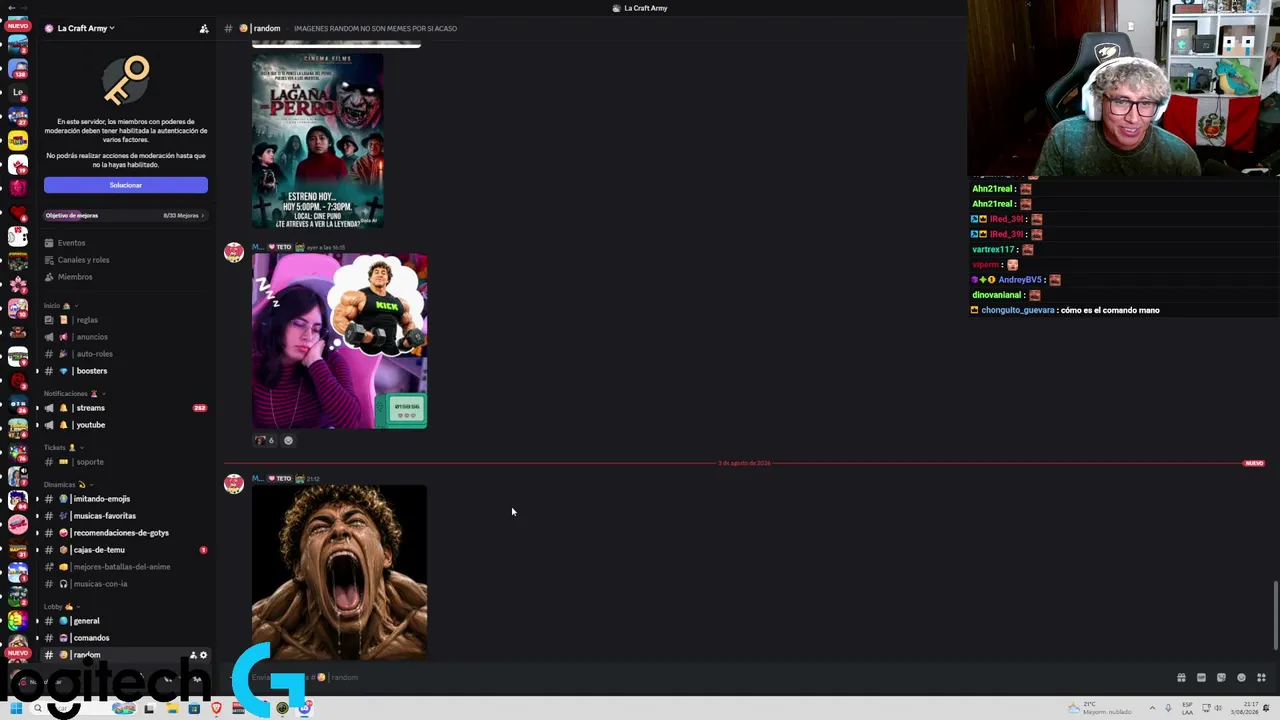Open Eventos in the server sidebar
Viewport: 1280px width, 720px height.
coord(125,243)
